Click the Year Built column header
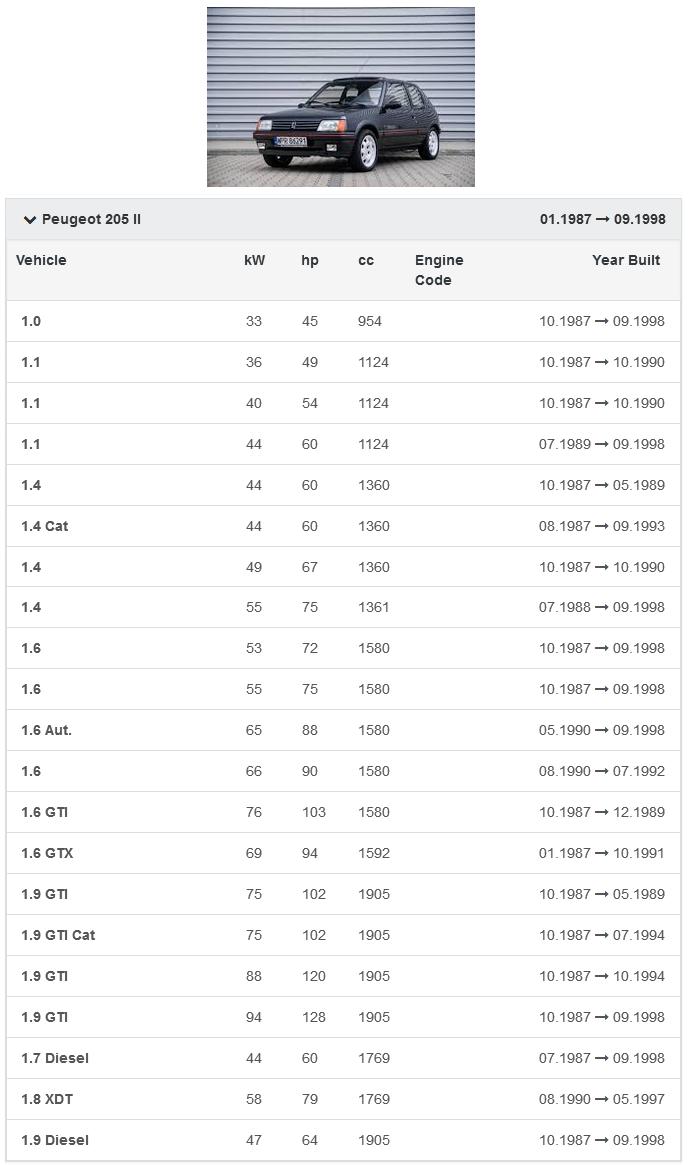 point(626,260)
